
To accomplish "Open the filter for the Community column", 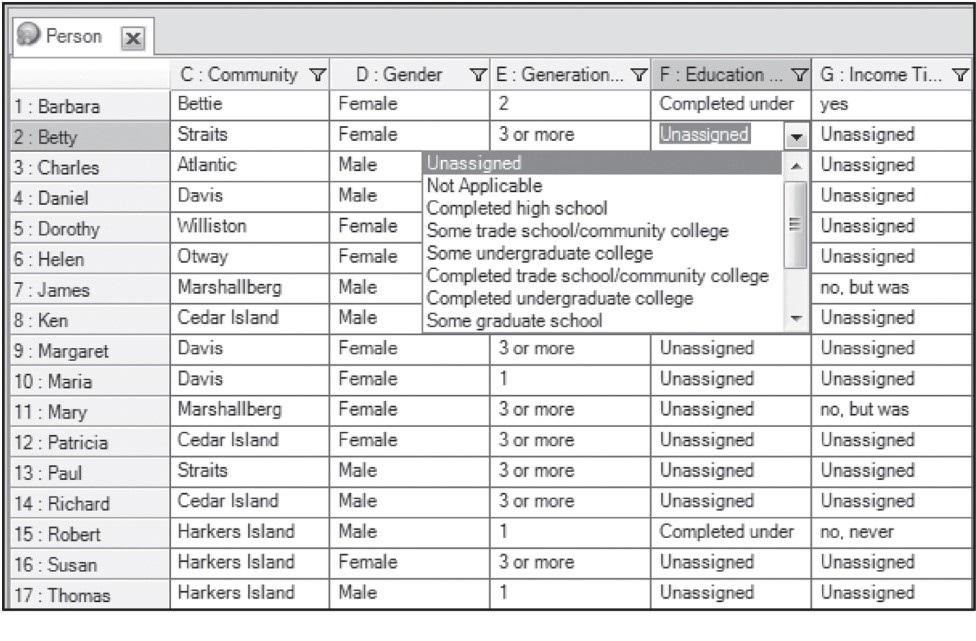I will tap(316, 73).
